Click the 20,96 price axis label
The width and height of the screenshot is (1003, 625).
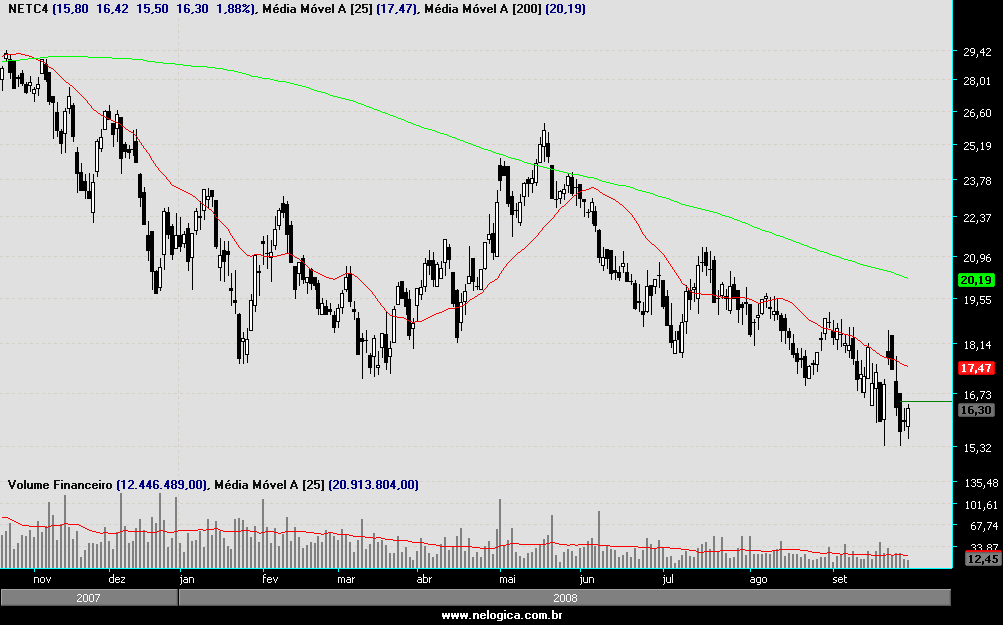(x=977, y=258)
